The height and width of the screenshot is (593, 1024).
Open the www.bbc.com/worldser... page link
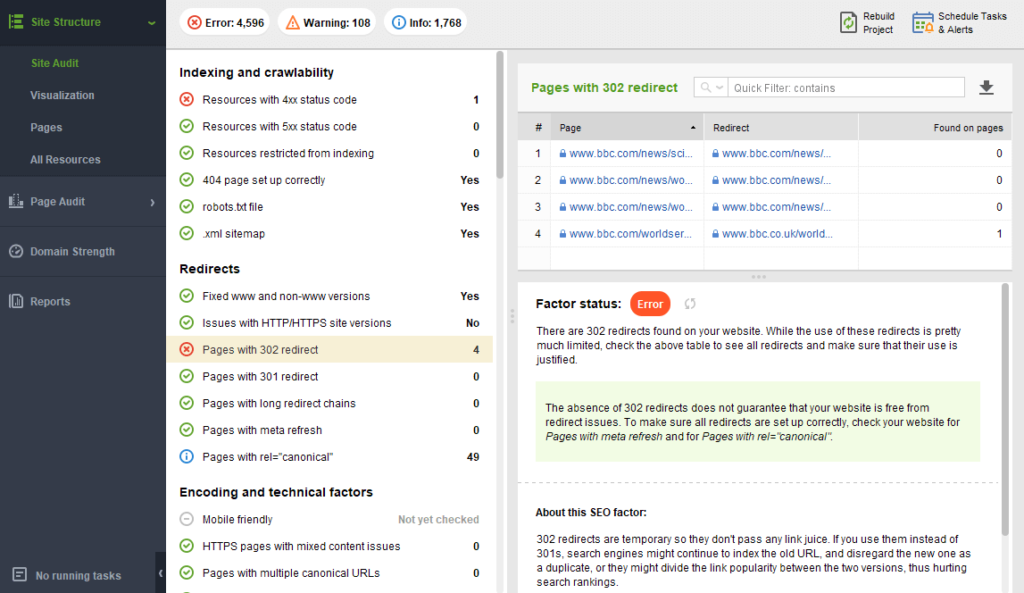coord(630,234)
